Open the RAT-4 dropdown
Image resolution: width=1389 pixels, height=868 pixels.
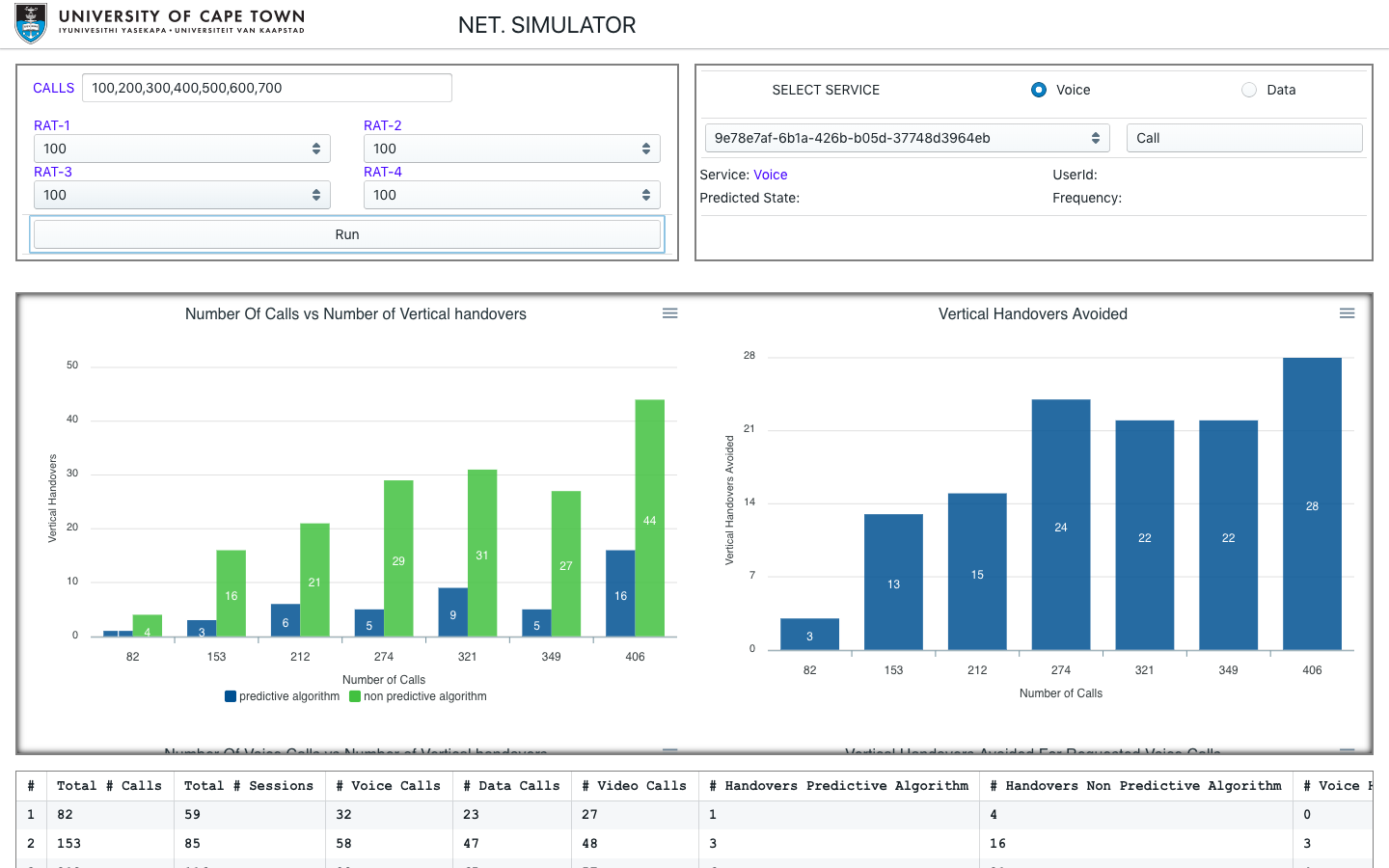[512, 195]
